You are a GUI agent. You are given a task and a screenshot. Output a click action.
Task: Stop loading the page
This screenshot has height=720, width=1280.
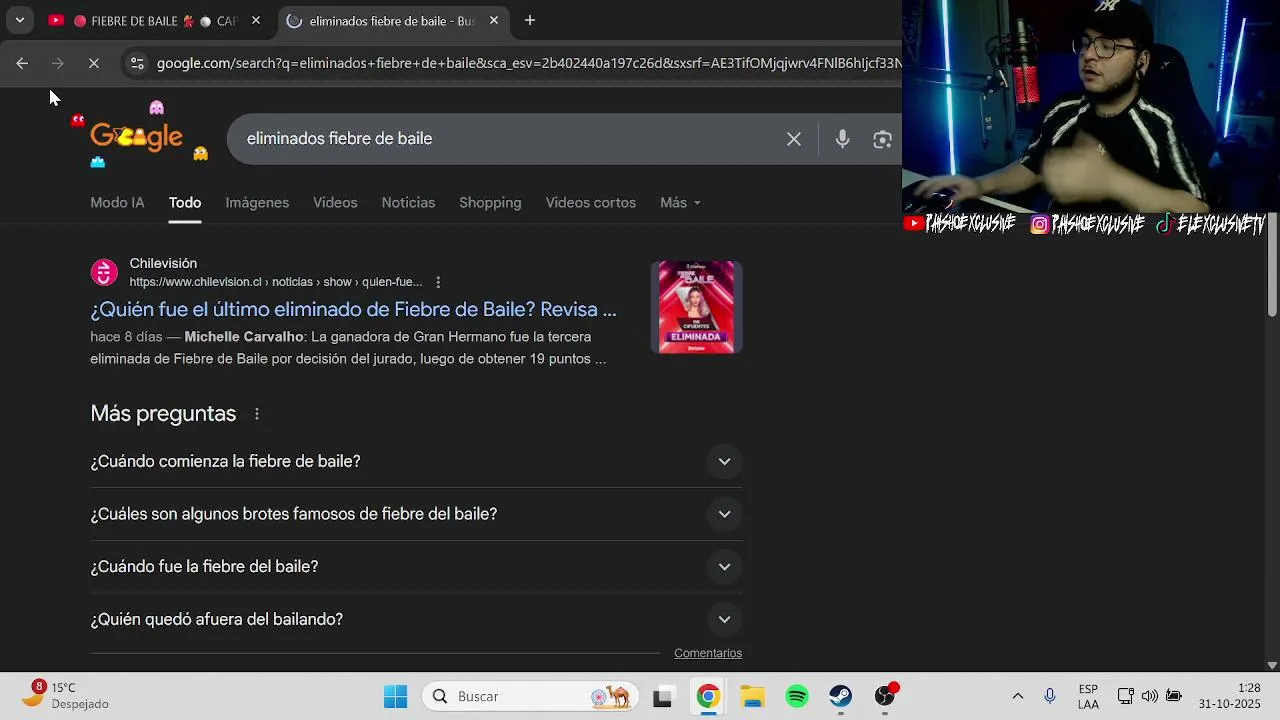click(93, 63)
